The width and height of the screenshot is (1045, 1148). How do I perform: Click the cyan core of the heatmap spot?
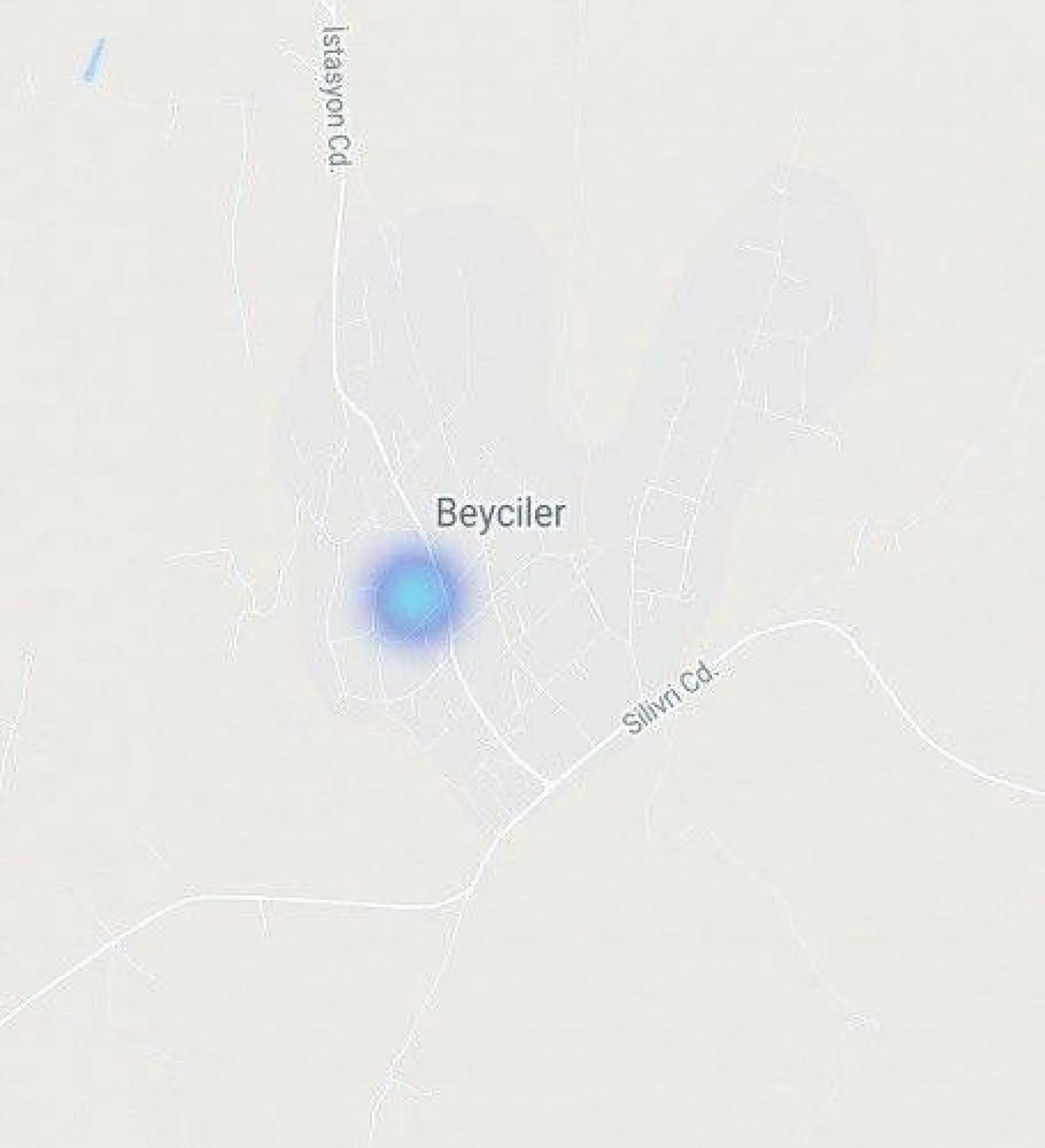click(x=411, y=595)
